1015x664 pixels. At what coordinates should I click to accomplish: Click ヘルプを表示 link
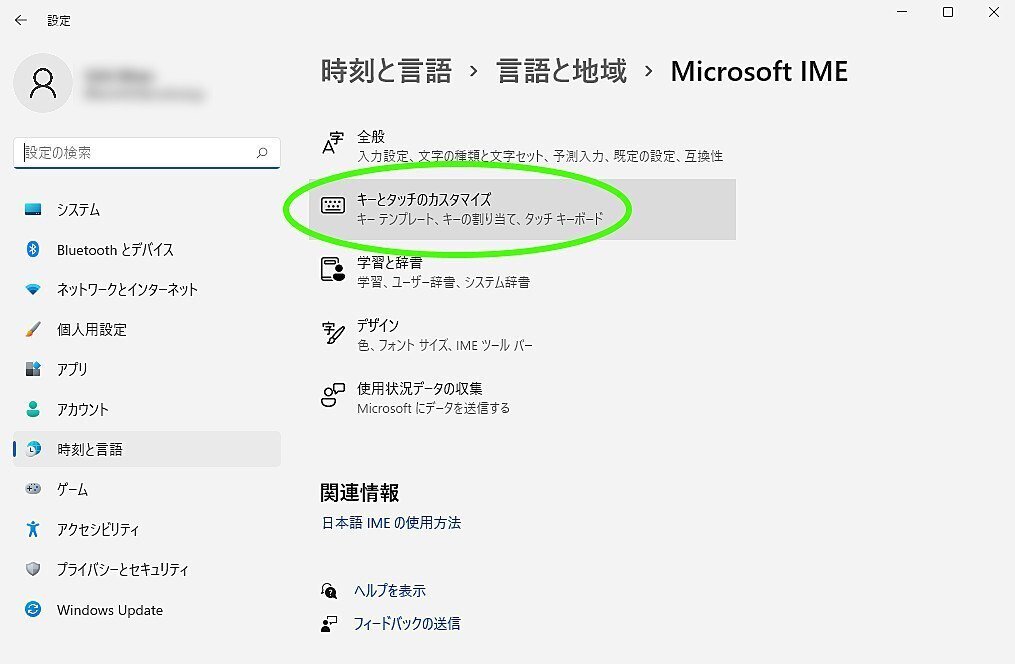(x=390, y=590)
